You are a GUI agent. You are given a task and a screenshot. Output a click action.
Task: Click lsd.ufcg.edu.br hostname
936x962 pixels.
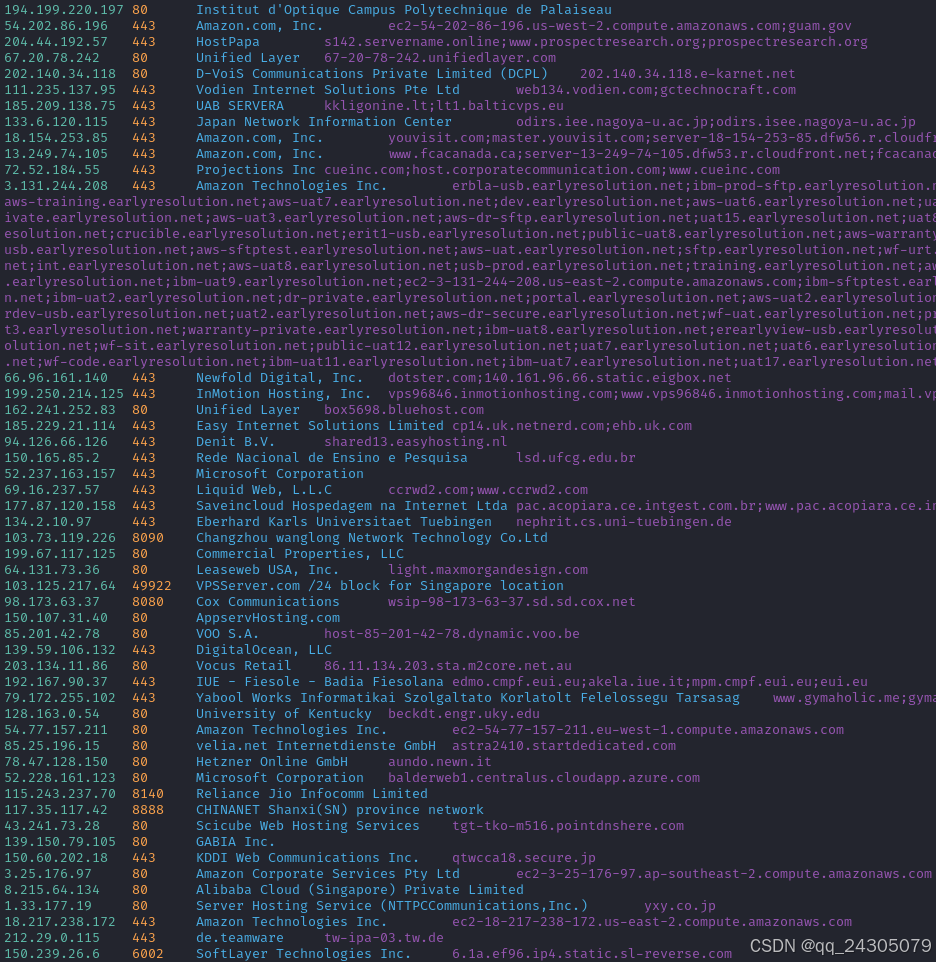[575, 457]
